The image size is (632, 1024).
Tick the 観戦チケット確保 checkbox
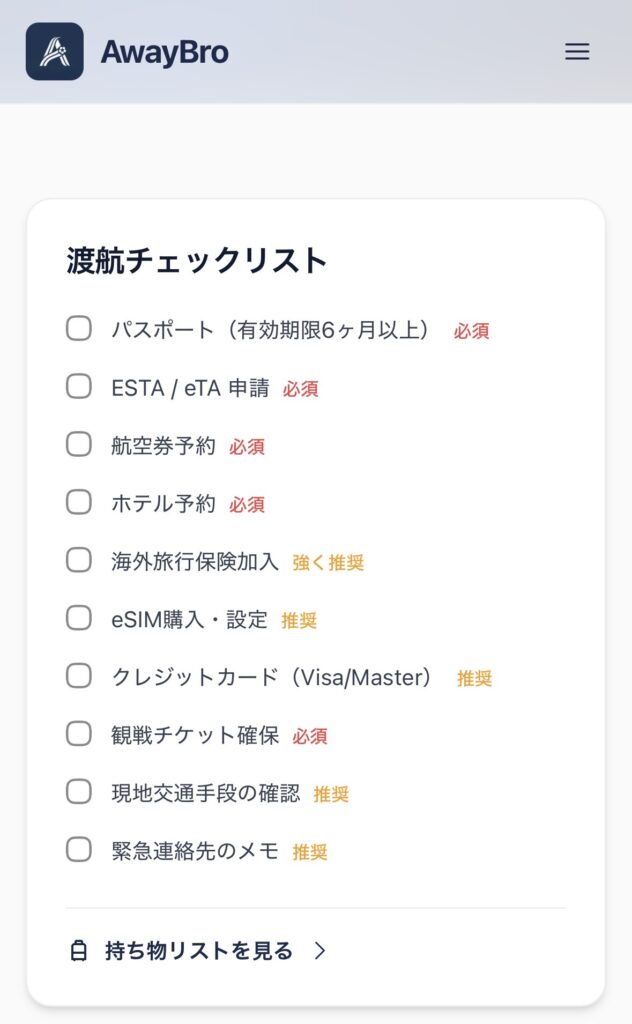click(x=79, y=734)
